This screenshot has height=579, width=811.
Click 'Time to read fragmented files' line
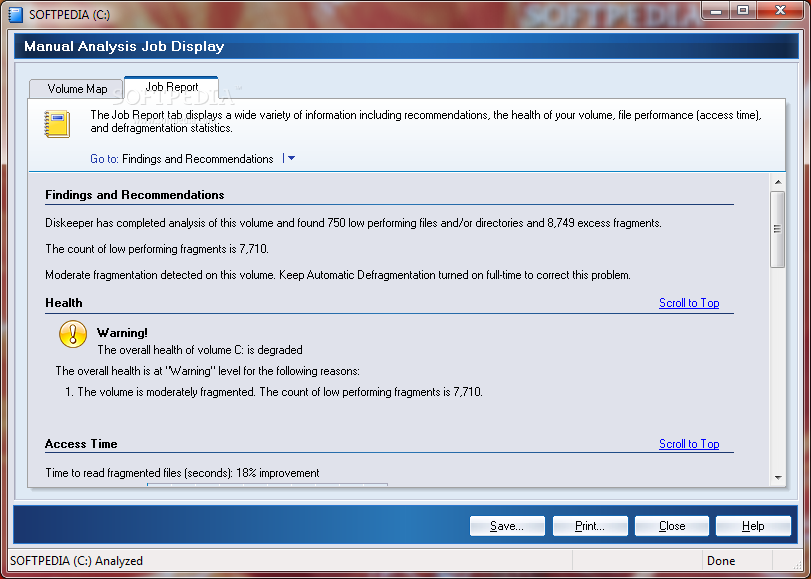182,473
